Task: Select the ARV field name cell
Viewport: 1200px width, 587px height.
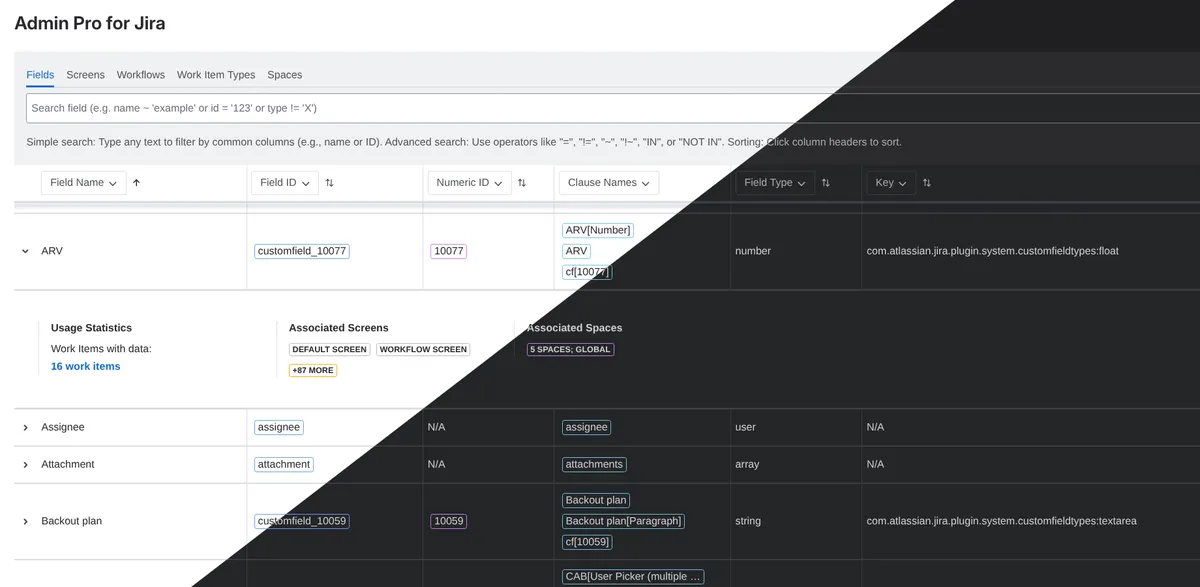Action: click(52, 251)
